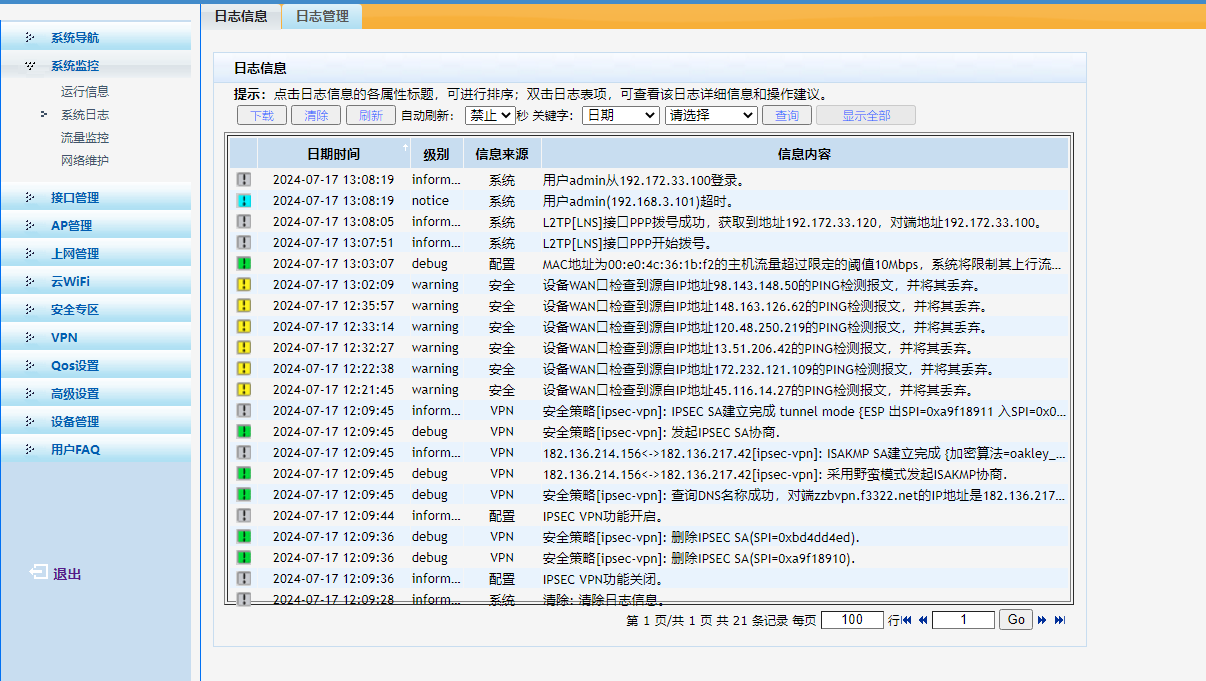Click yellow warning icon of 172.232.121.109 row
This screenshot has width=1206, height=681.
(244, 369)
